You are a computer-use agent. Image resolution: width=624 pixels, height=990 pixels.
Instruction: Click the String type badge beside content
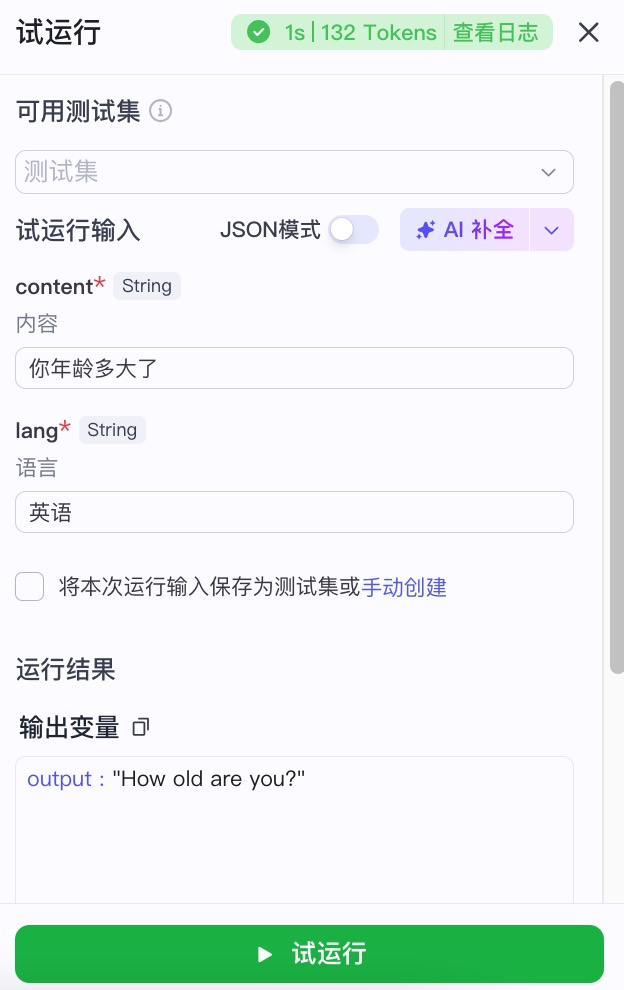(146, 286)
